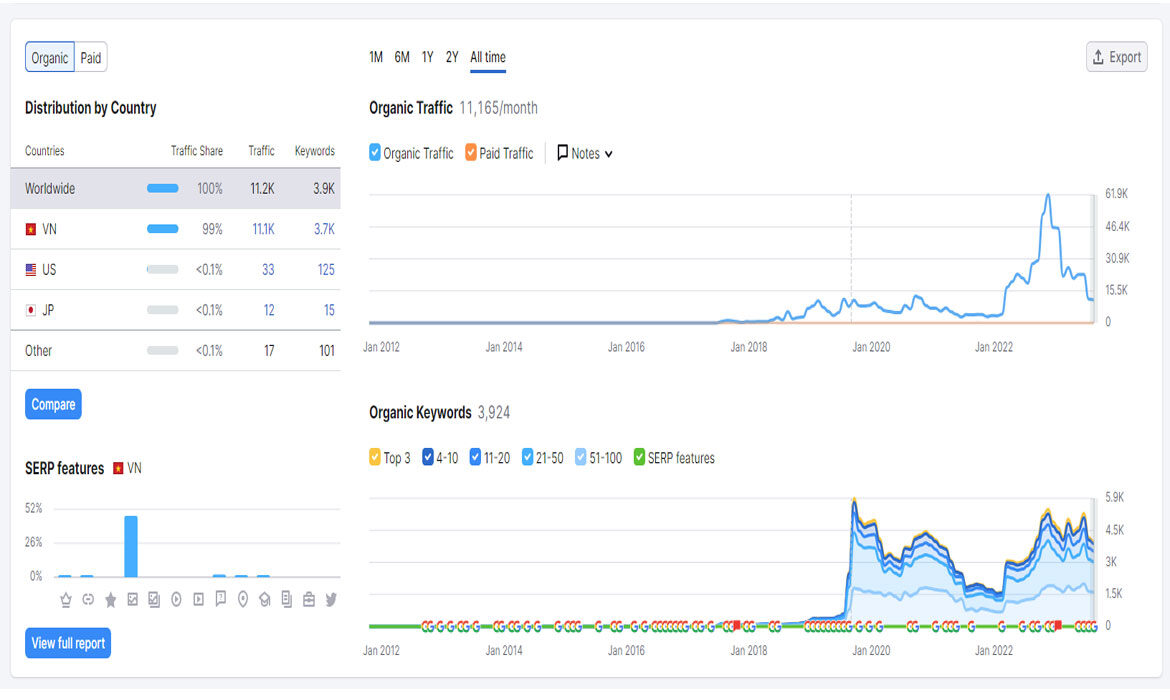Choose the 1Y time range
The width and height of the screenshot is (1170, 700).
tap(428, 57)
